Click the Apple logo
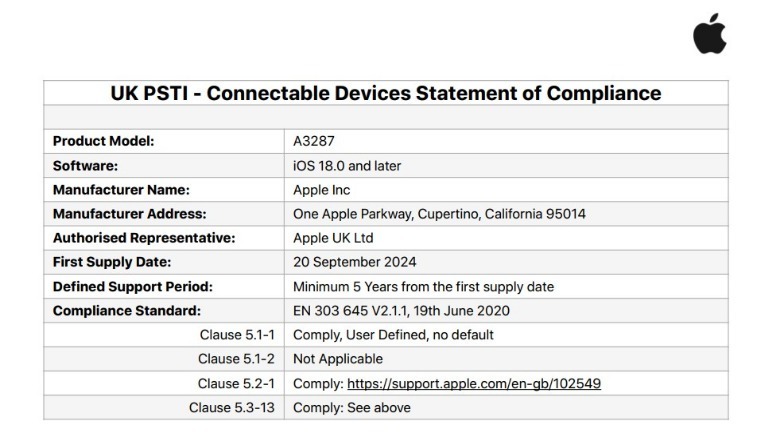 [x=710, y=33]
